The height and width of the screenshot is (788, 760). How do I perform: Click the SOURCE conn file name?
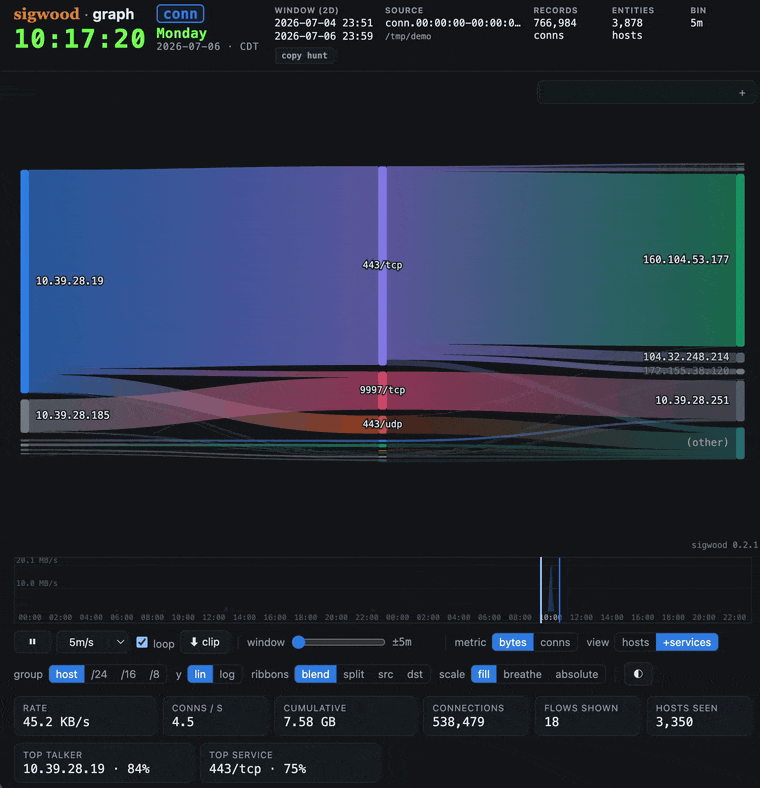[x=453, y=23]
